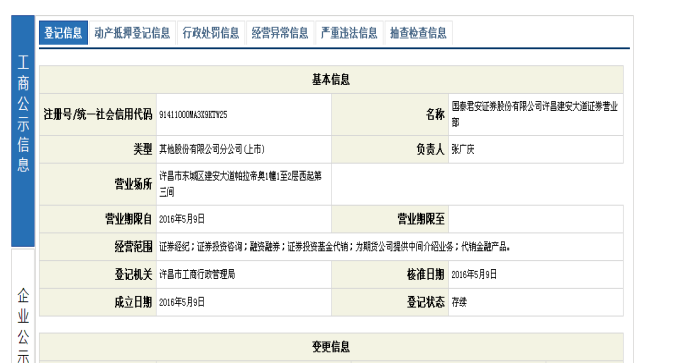Open the 行政处罚信息 tab

coord(211,33)
